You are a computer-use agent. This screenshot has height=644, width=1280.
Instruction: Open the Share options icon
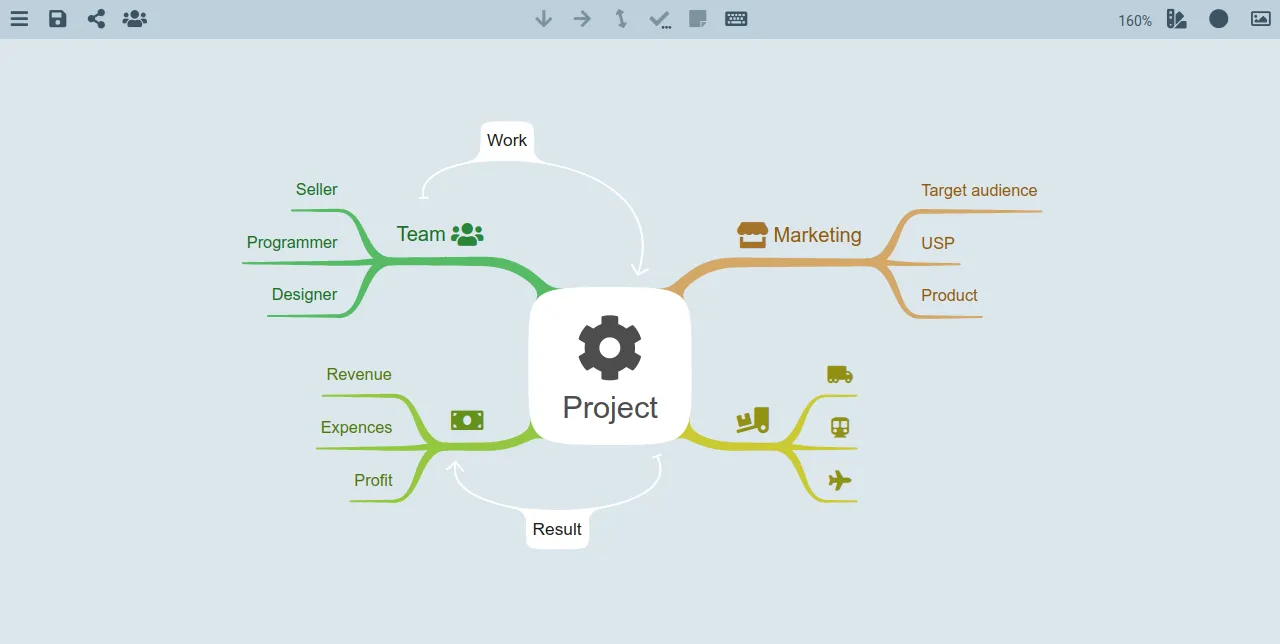[96, 18]
